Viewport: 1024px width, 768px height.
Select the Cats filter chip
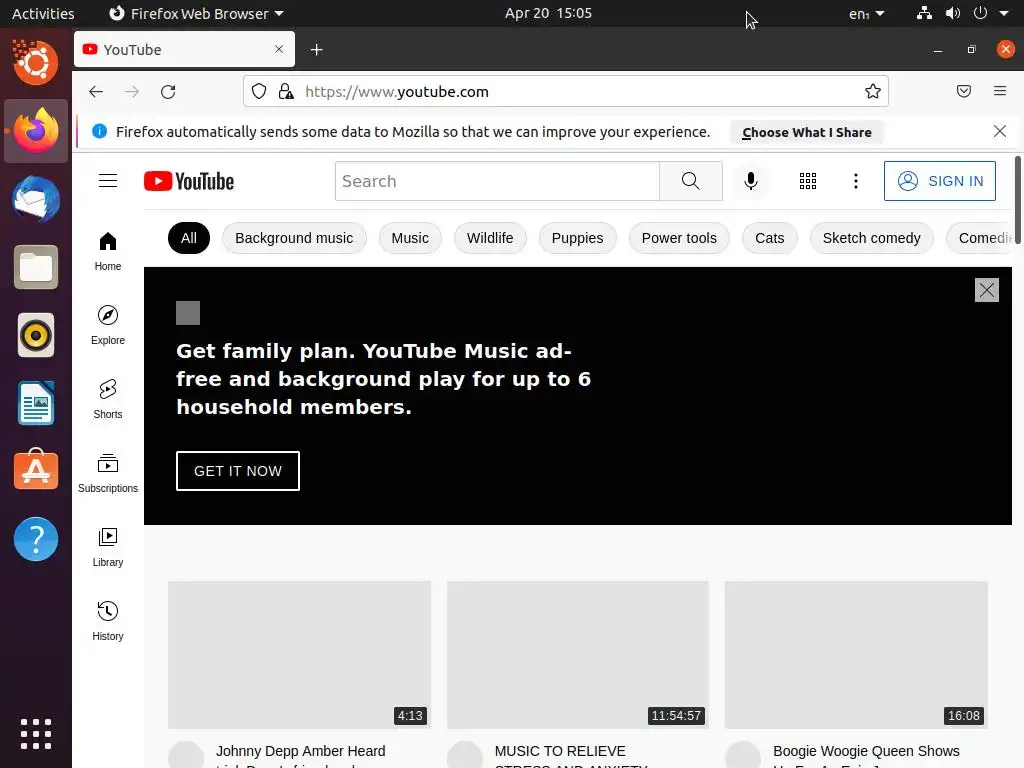click(769, 238)
